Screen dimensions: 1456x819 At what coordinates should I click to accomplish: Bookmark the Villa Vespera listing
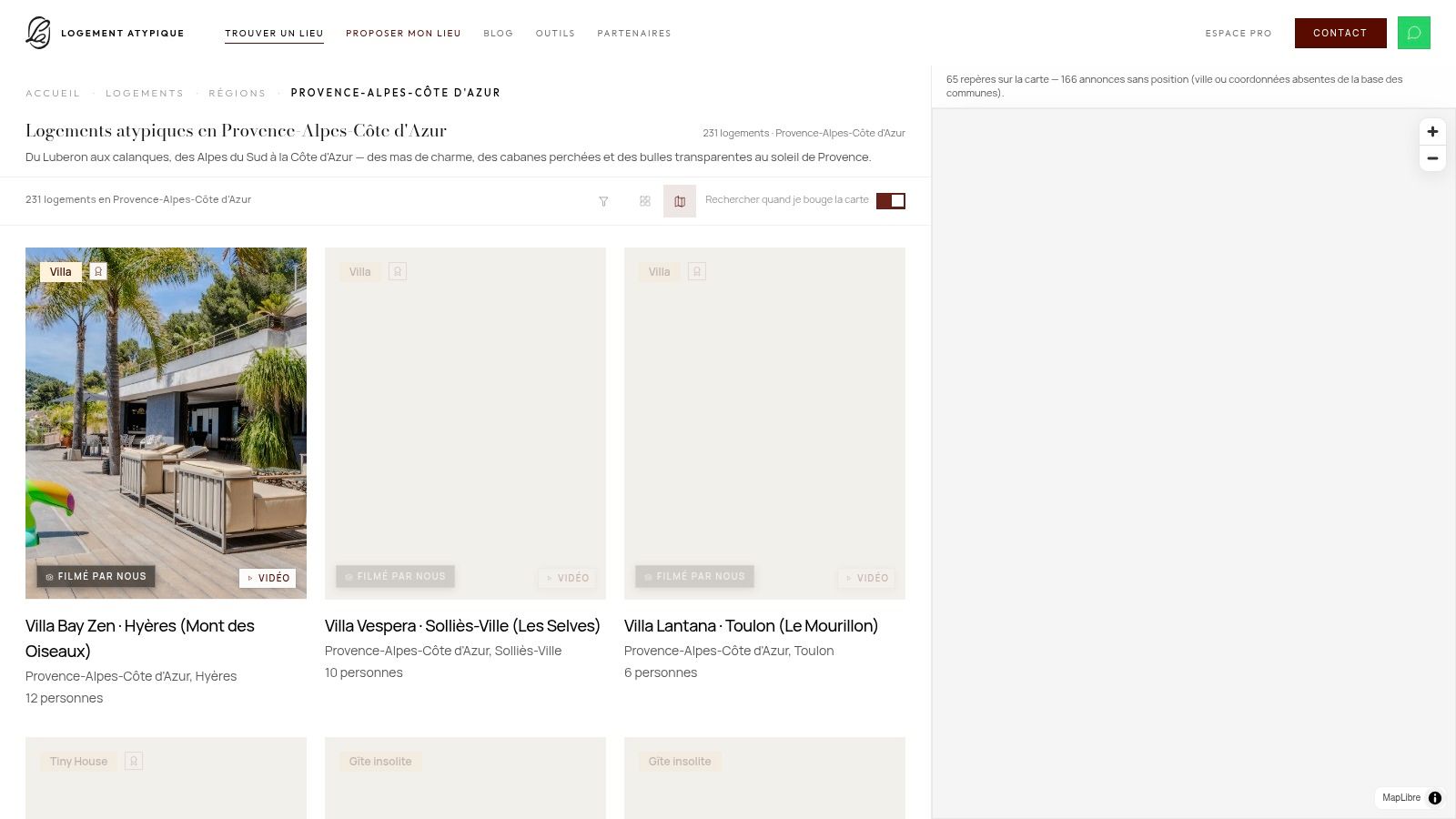coord(398,271)
